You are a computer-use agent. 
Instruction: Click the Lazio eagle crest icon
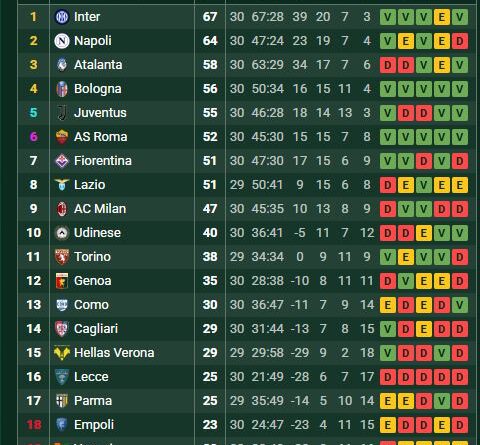[x=62, y=185]
